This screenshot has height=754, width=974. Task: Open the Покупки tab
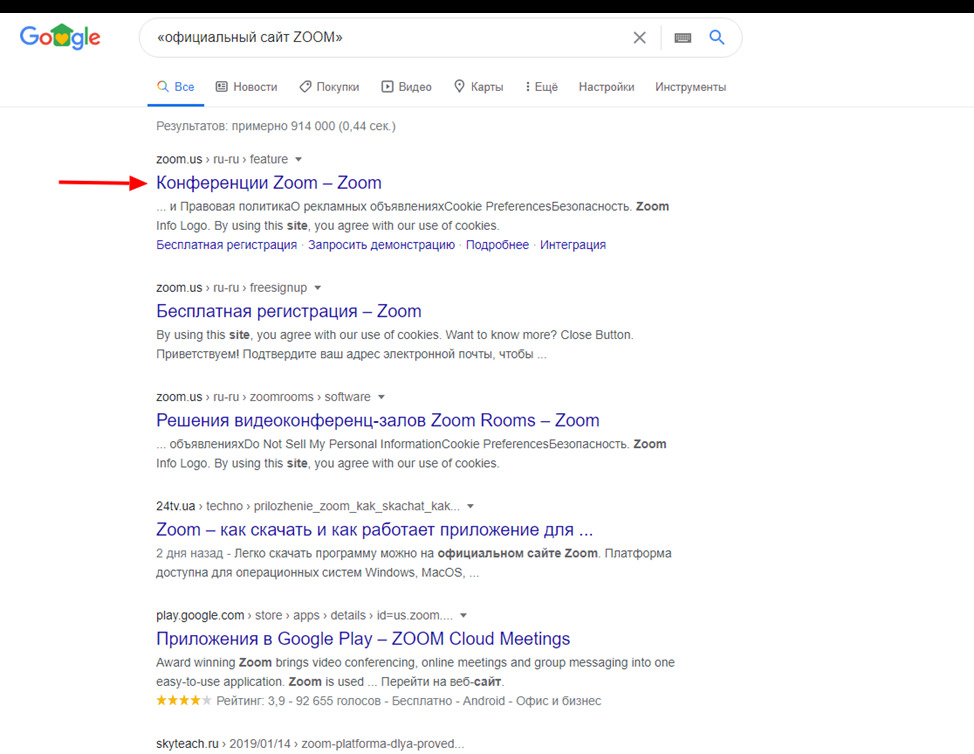coord(329,87)
